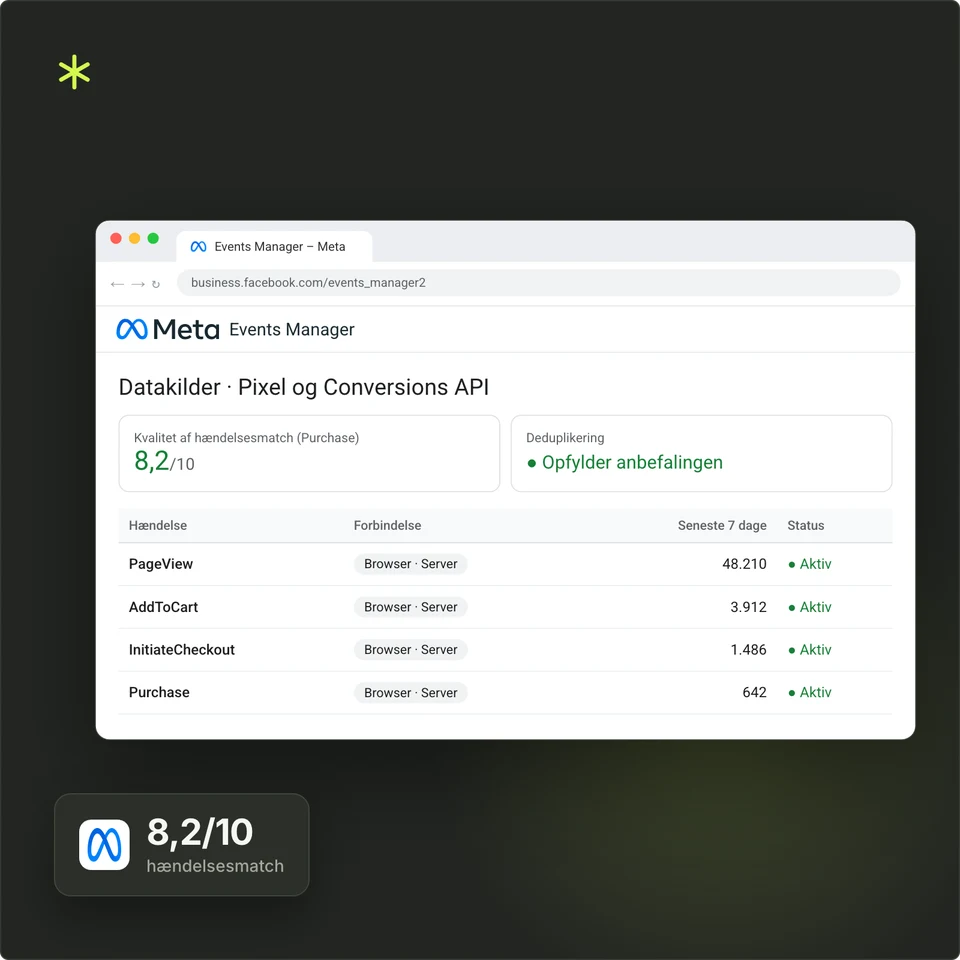Click the 8,2/10 score value
This screenshot has width=960, height=960.
[x=164, y=462]
